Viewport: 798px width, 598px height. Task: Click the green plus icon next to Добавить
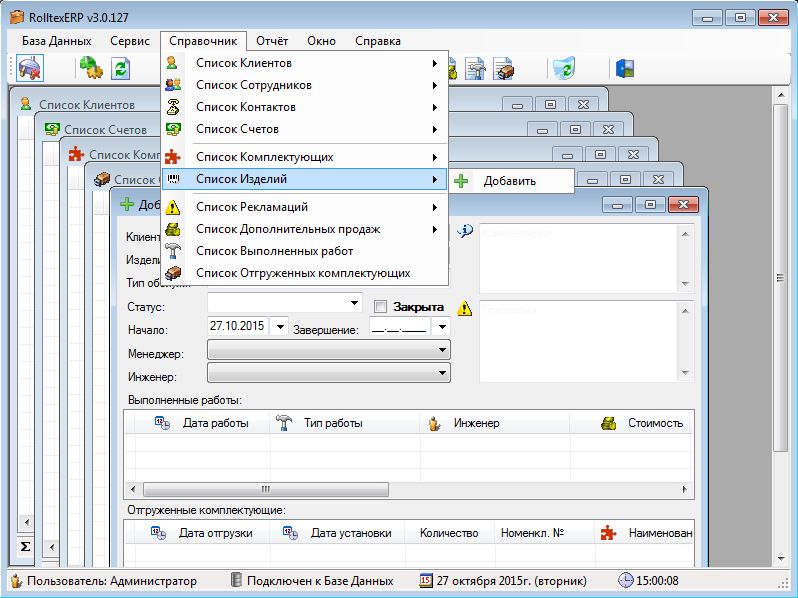pos(461,181)
